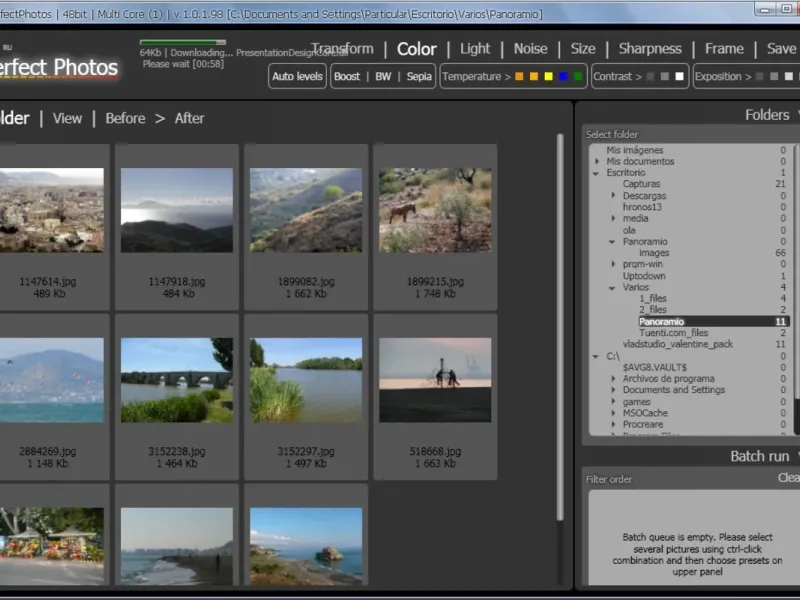Apply the Boost color preset
This screenshot has height=600, width=800.
[347, 77]
